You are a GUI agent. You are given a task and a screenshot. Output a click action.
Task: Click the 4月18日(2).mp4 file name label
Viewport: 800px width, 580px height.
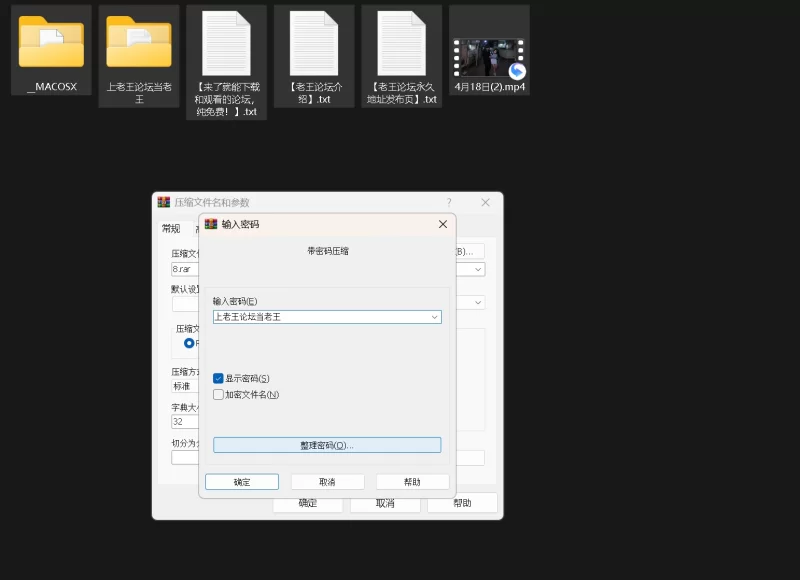pyautogui.click(x=490, y=87)
